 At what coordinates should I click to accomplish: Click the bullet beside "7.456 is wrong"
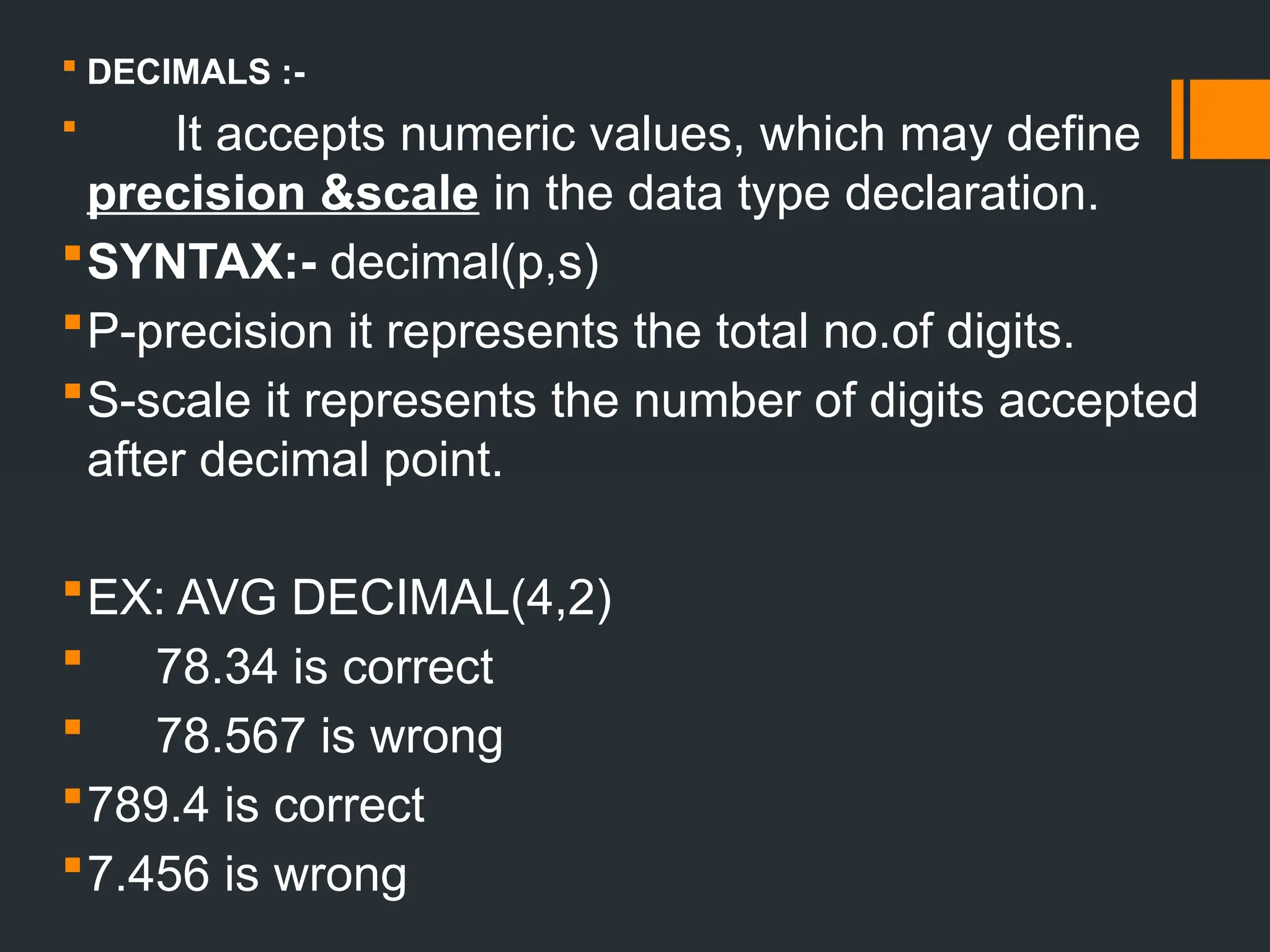[73, 864]
